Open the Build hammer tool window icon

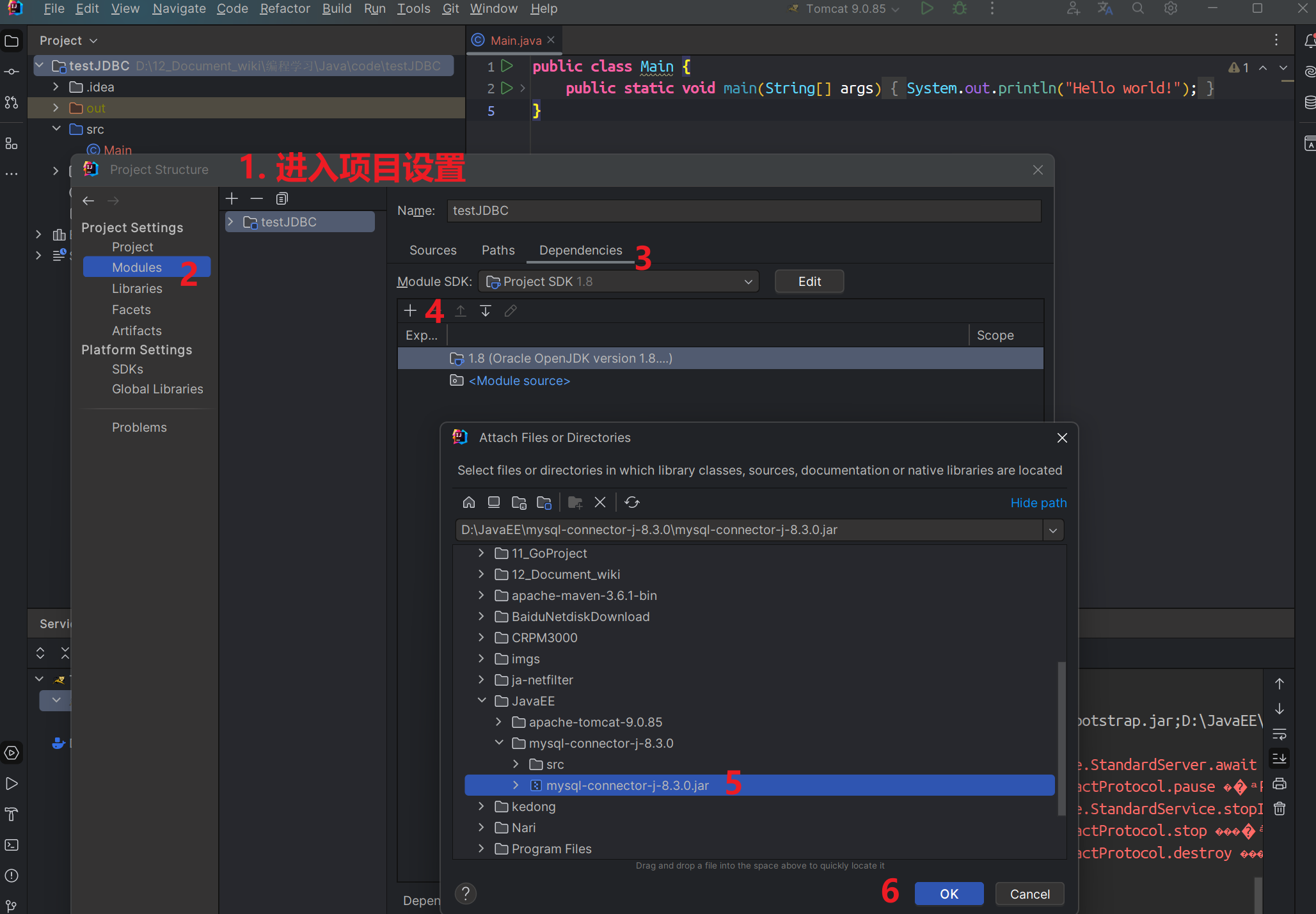[12, 814]
